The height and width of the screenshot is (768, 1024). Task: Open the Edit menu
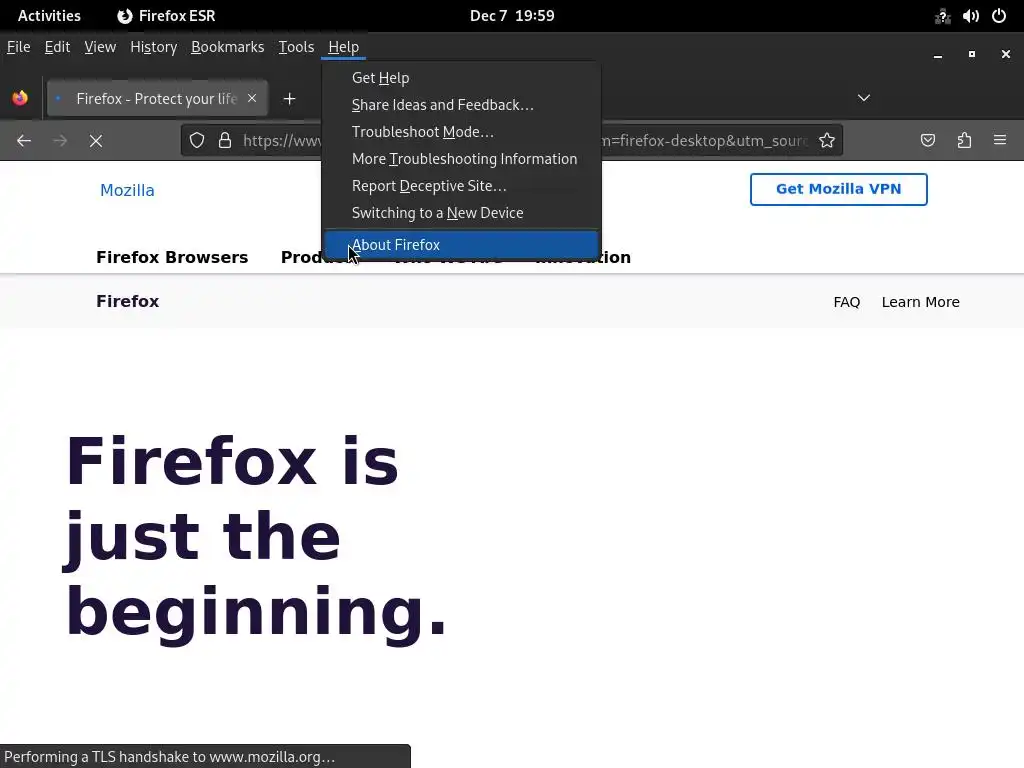57,47
